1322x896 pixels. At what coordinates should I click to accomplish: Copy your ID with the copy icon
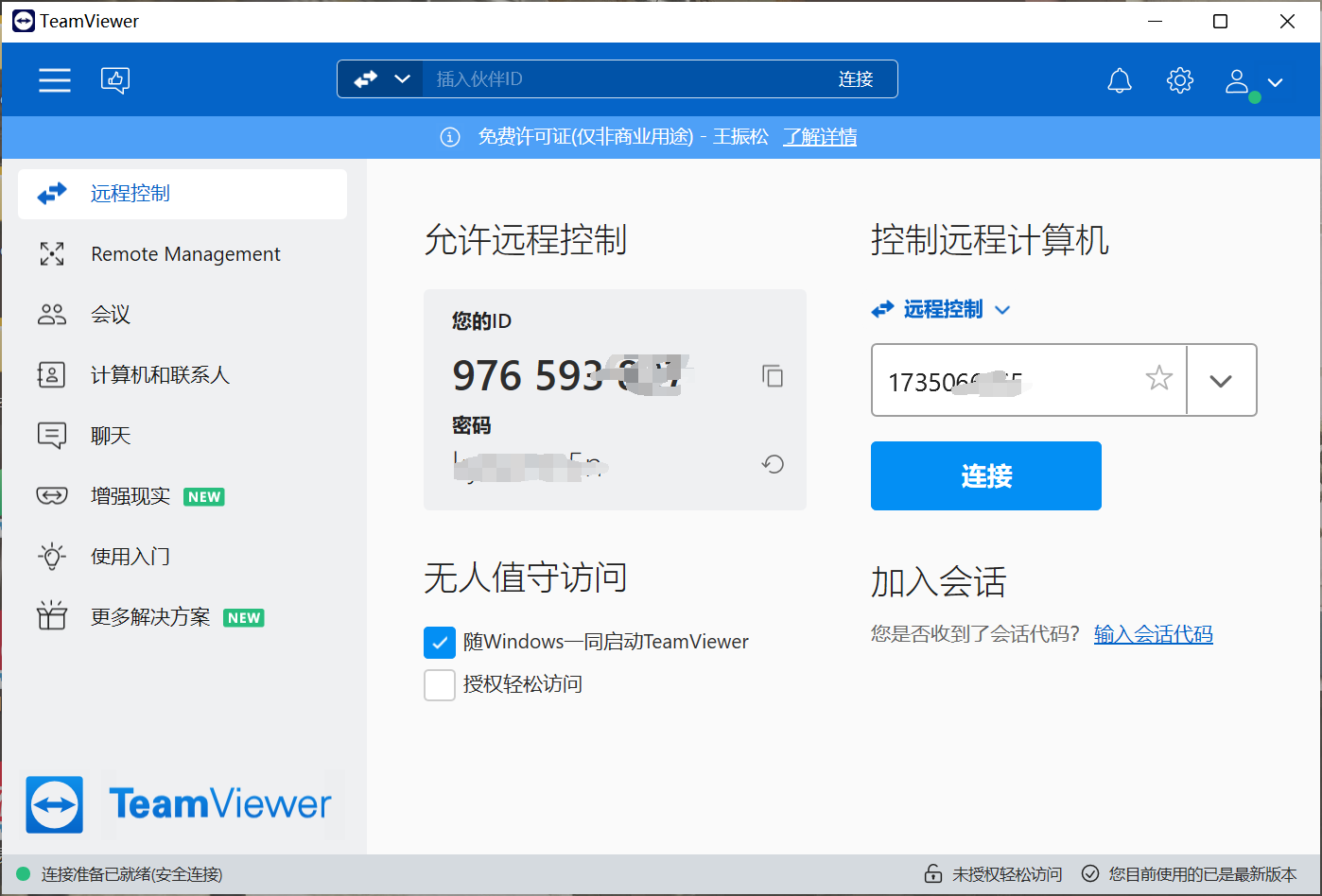[773, 376]
